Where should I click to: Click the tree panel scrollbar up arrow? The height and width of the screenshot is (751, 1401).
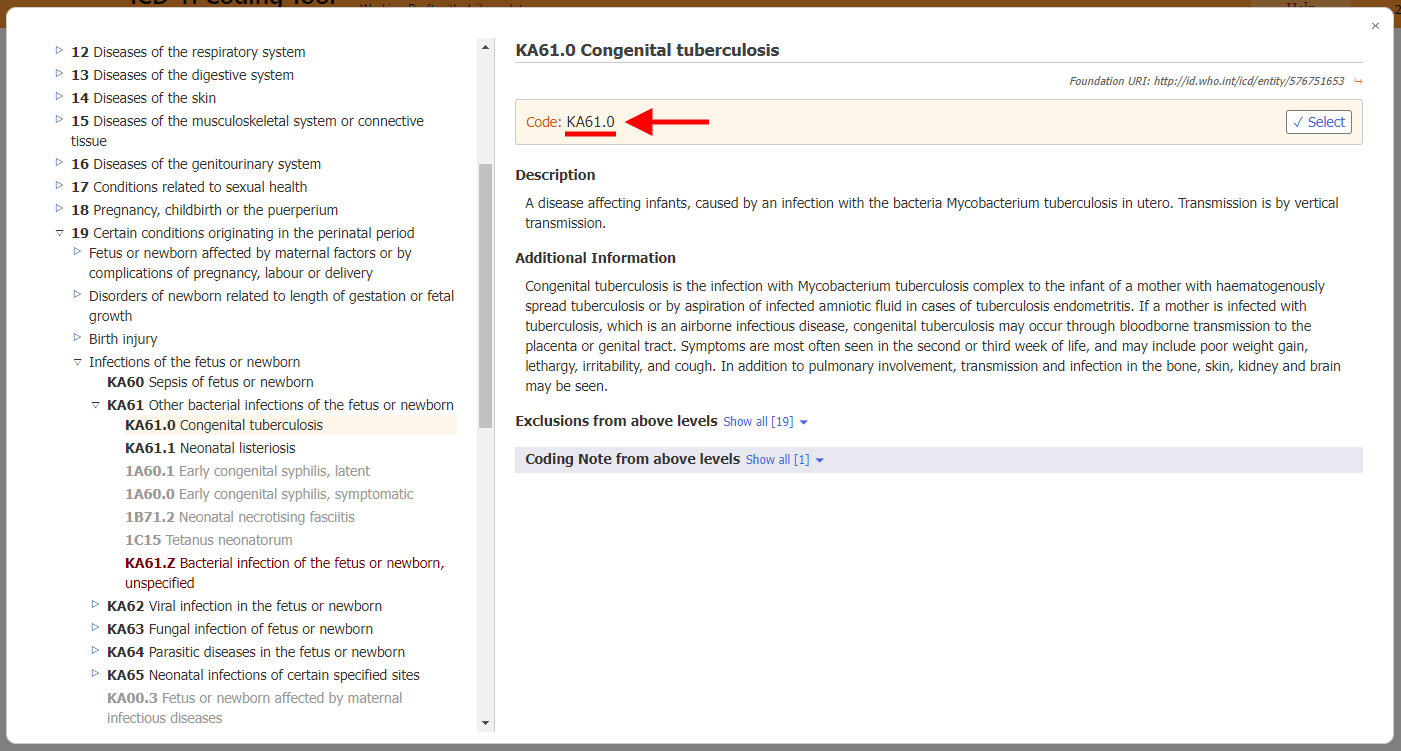pos(485,45)
